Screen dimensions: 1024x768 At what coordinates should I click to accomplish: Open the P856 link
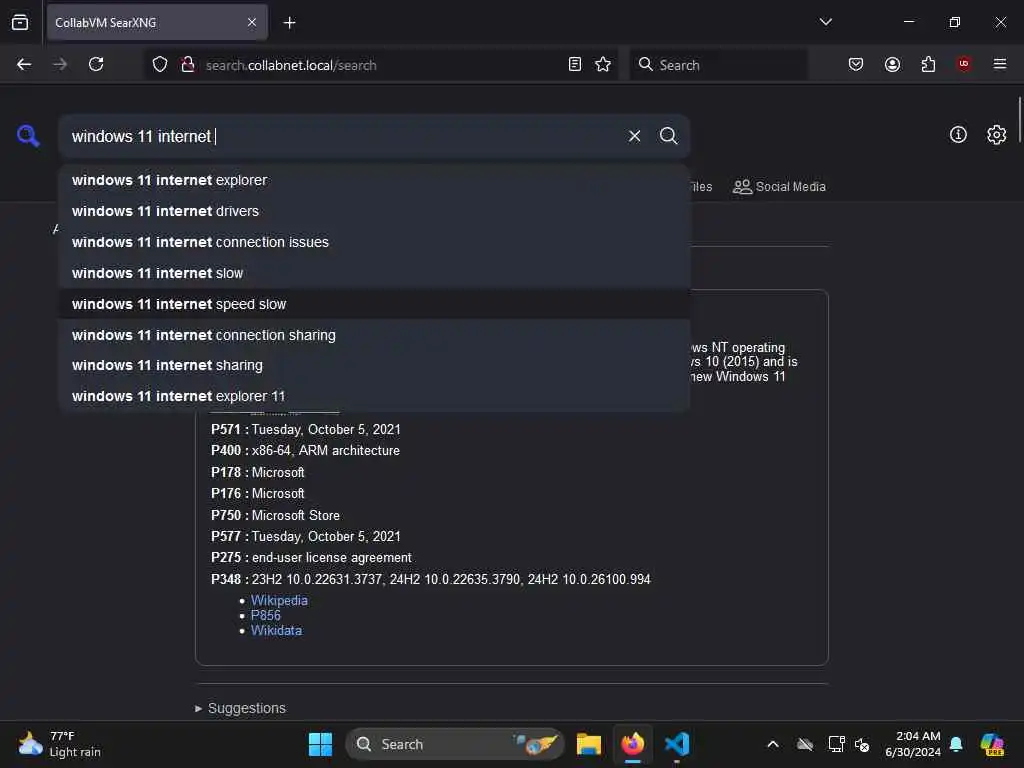tap(265, 615)
